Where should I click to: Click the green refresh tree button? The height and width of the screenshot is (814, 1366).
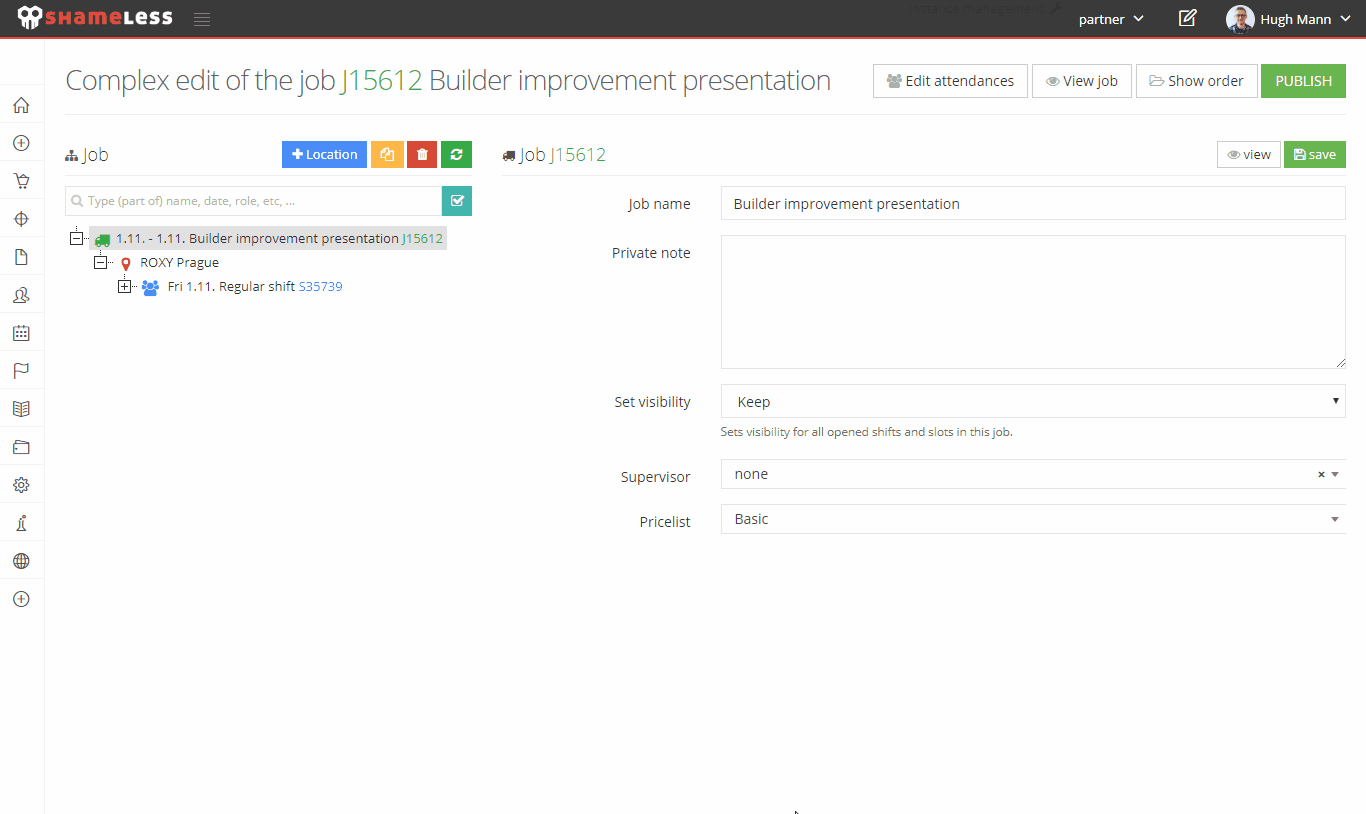point(456,154)
